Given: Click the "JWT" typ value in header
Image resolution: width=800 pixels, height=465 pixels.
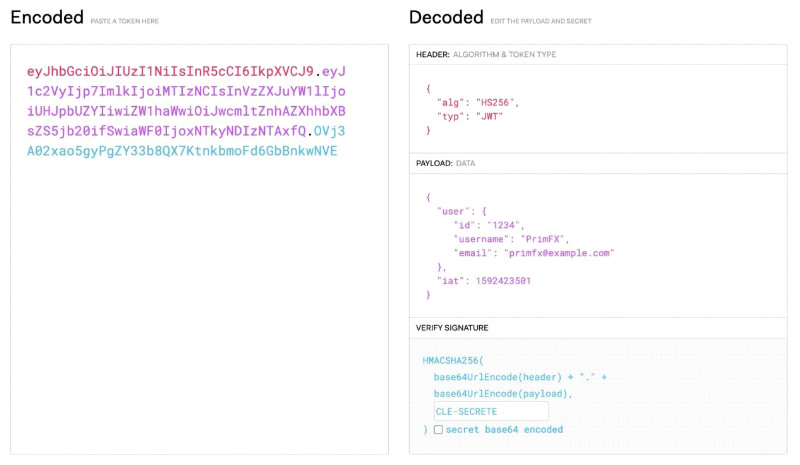Looking at the screenshot, I should point(487,116).
